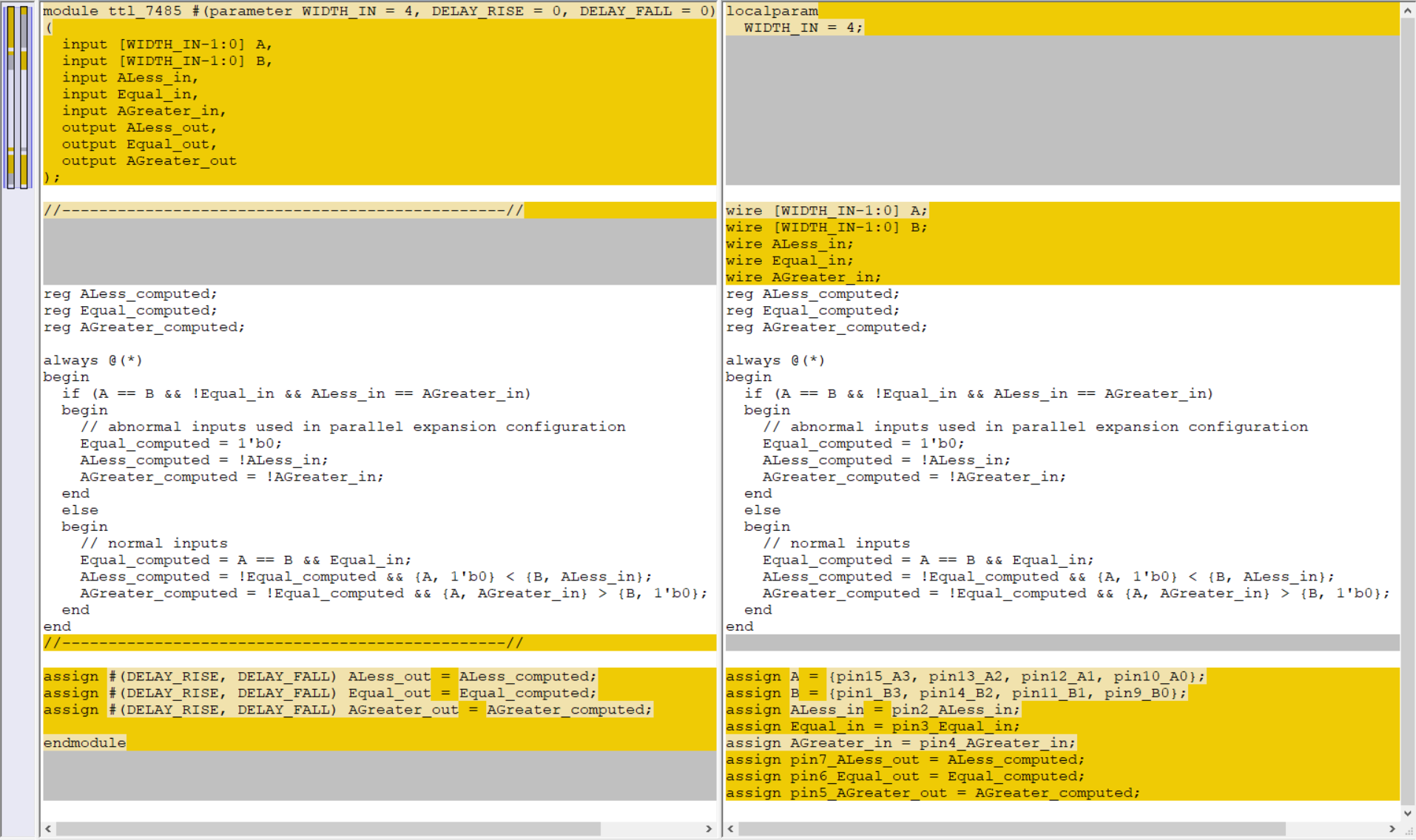Click the 'assign B = {pin1_B3' line

[x=956, y=693]
